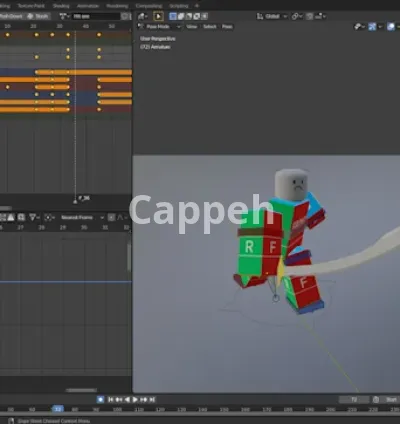The image size is (400, 424).
Task: Click the 'User Perspective' viewport text
Action: 158,39
